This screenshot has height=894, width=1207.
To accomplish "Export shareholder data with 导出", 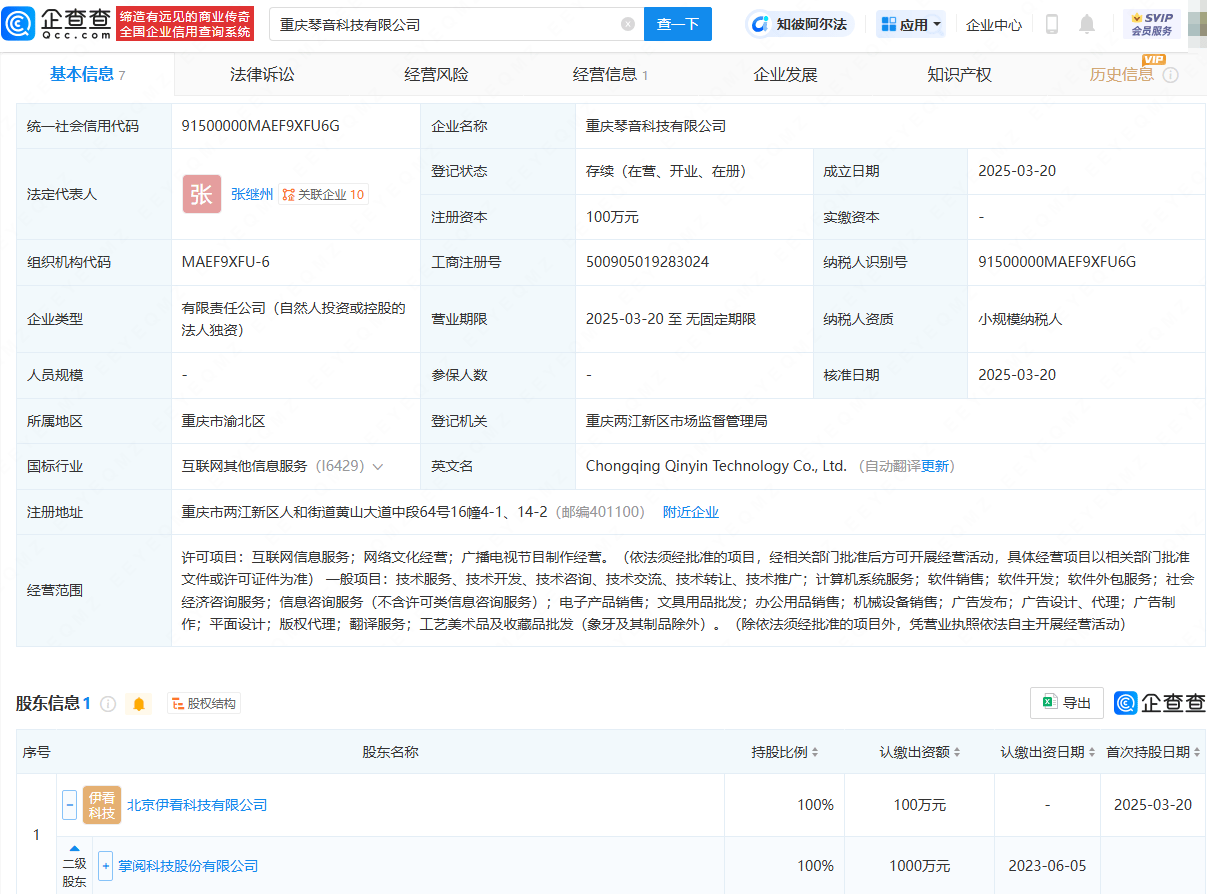I will [x=1067, y=703].
